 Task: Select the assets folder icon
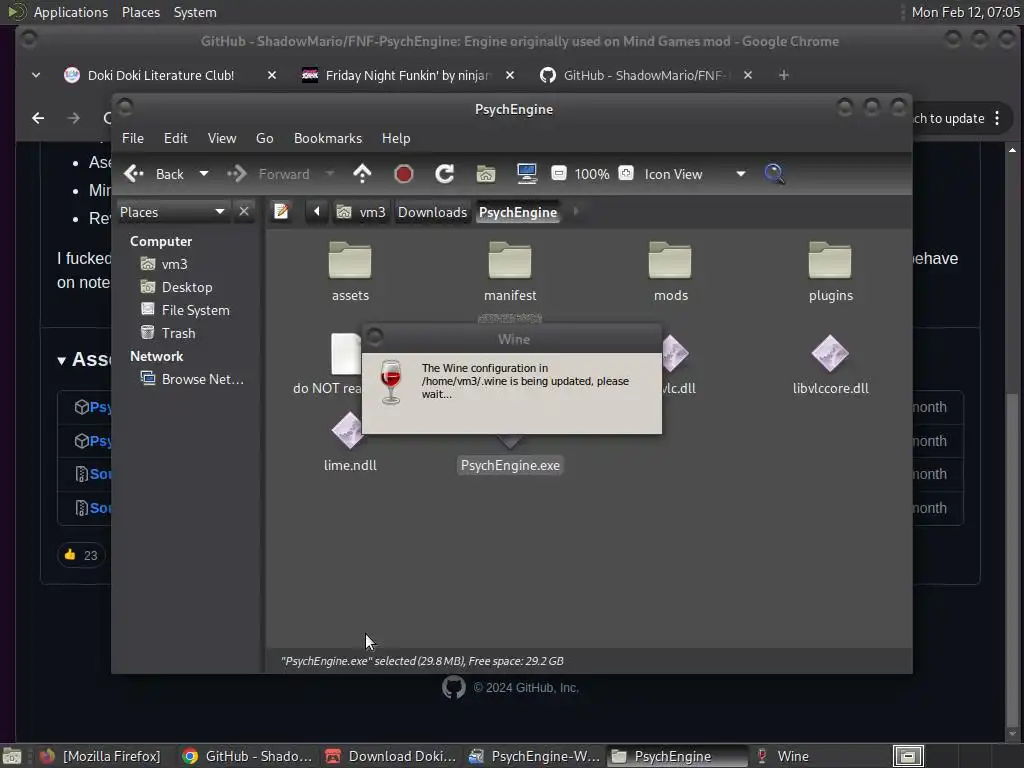tap(350, 260)
